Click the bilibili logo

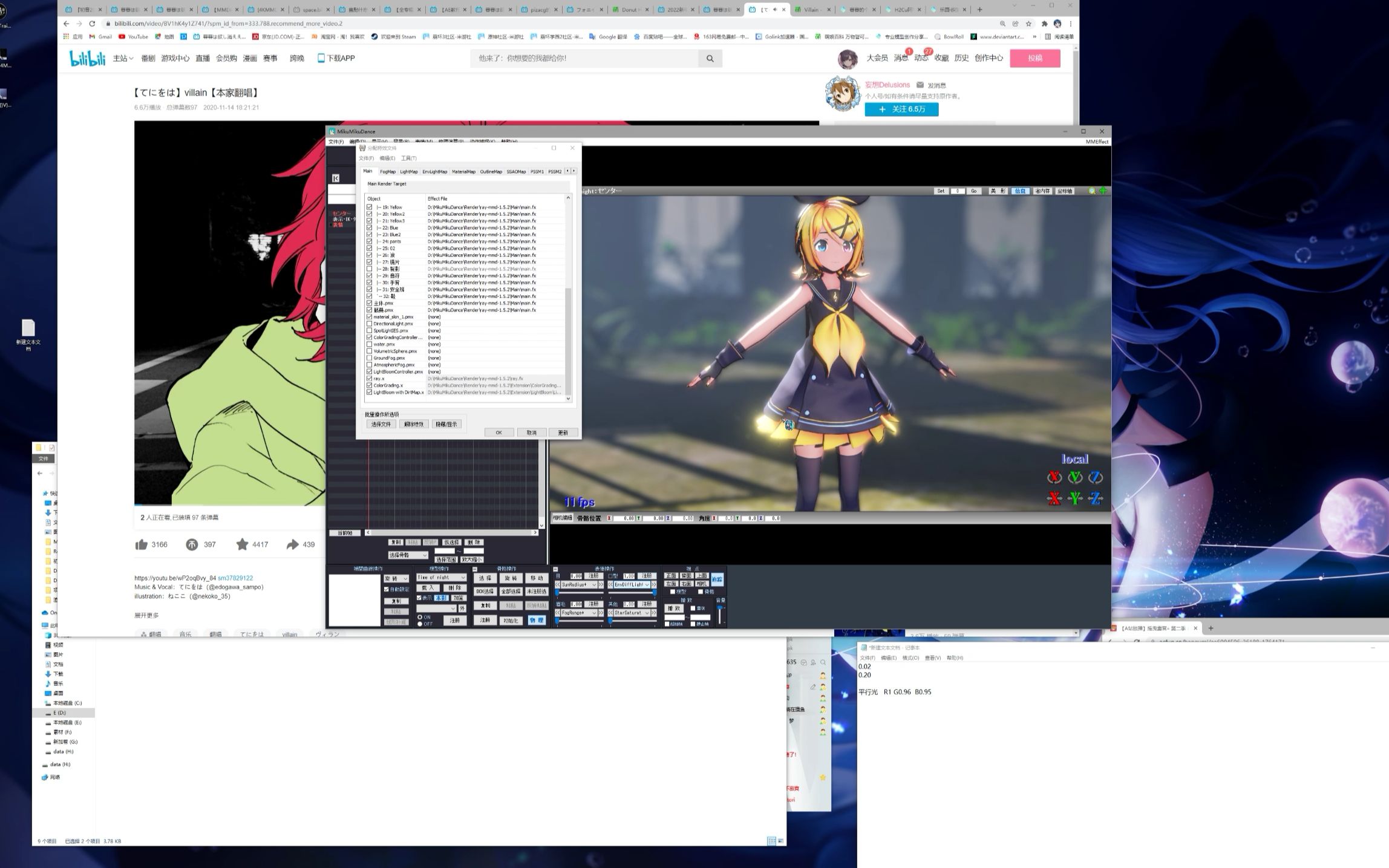tap(88, 58)
